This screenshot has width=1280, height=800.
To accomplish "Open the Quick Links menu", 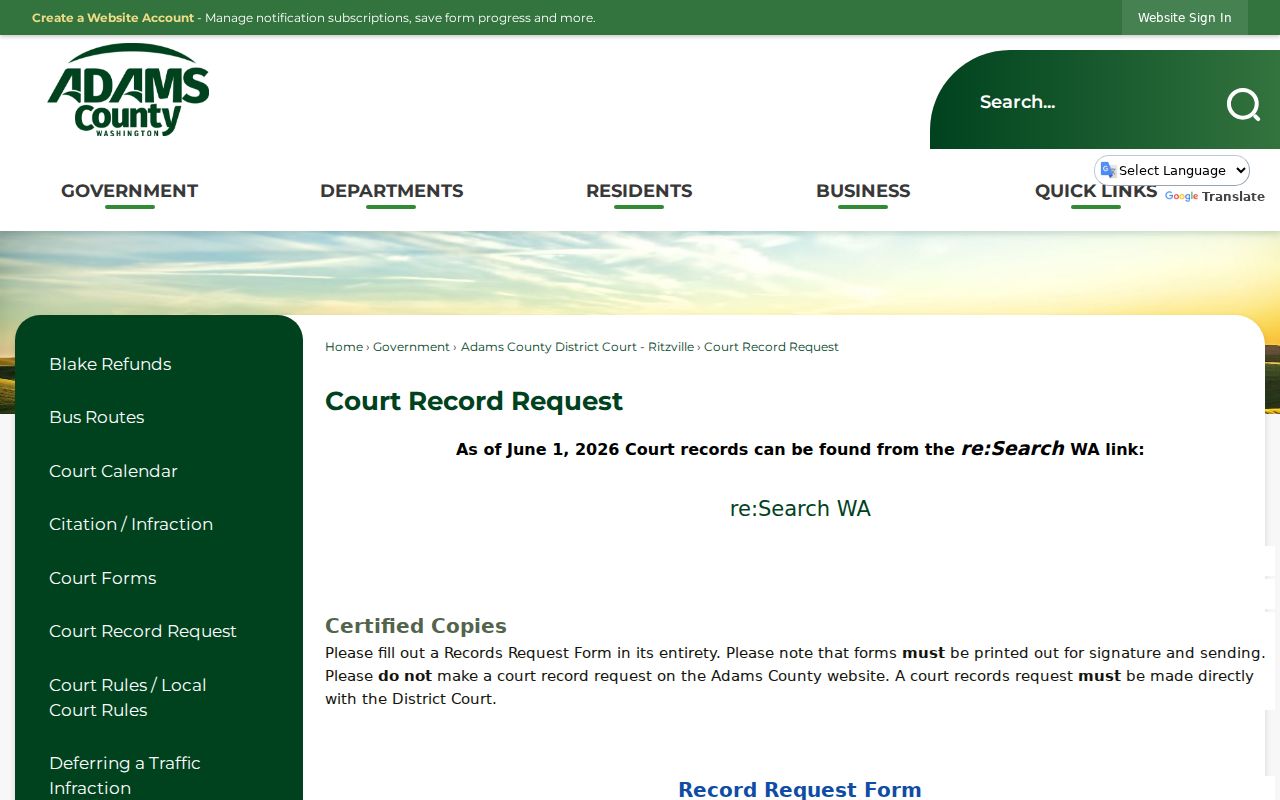I will coord(1096,191).
